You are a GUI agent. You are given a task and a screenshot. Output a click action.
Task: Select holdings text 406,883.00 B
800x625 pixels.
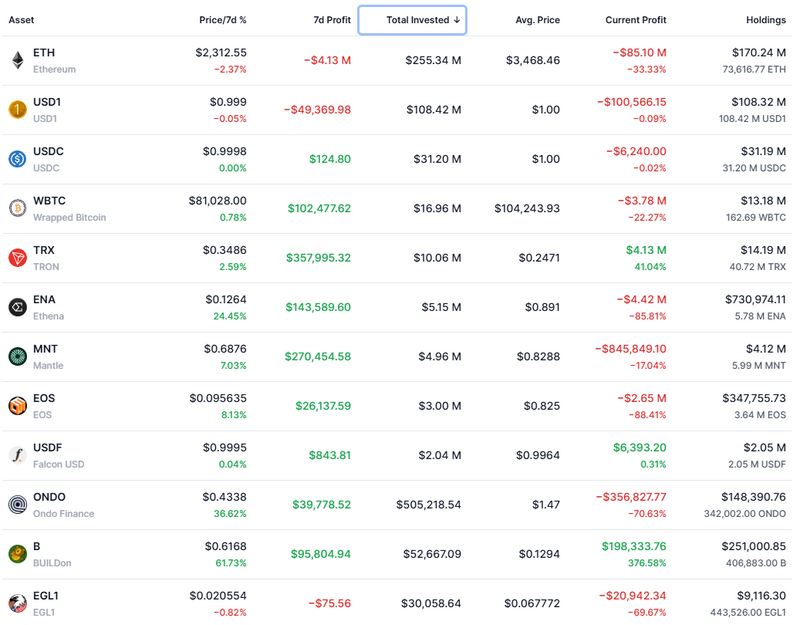click(756, 563)
